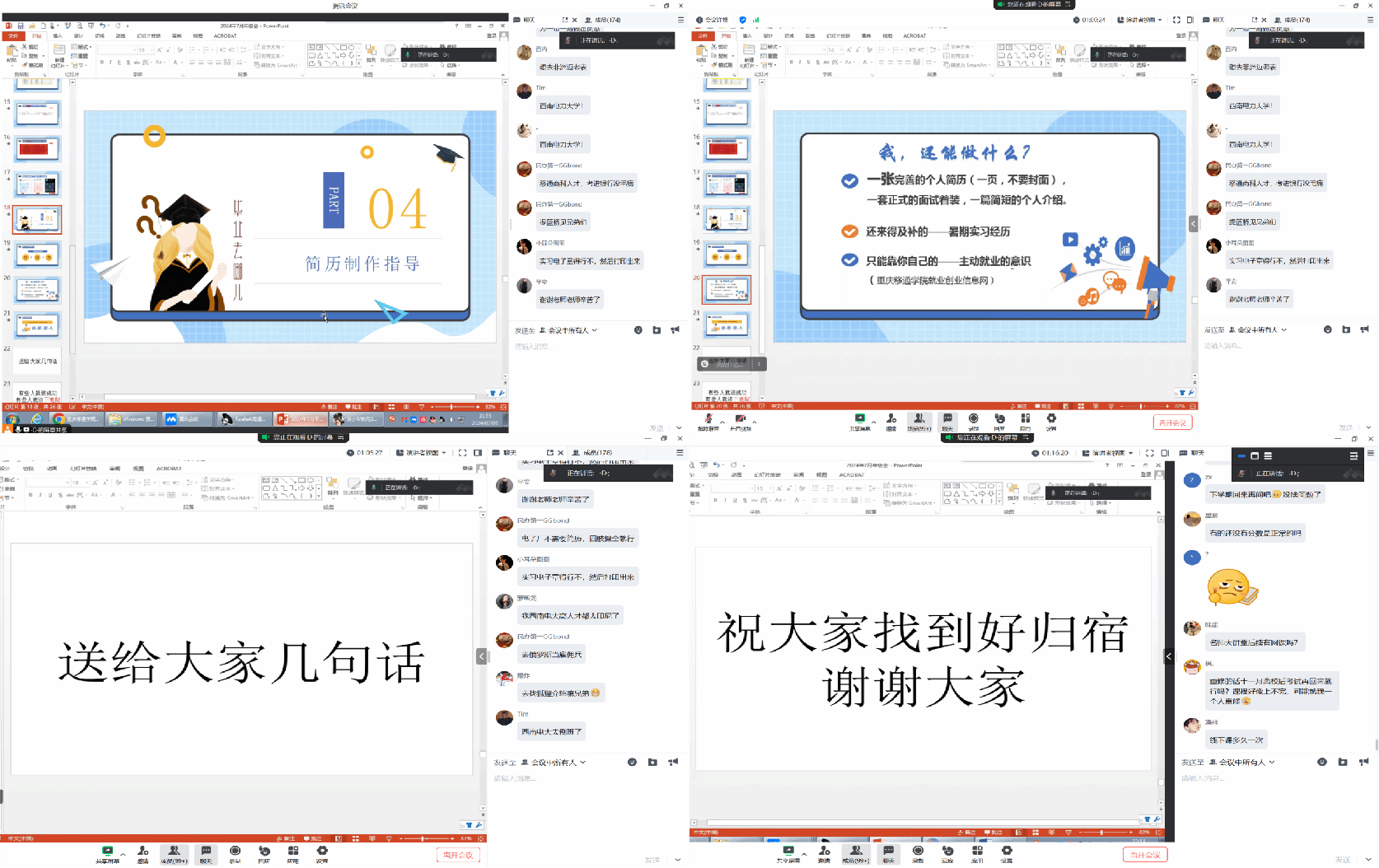The image size is (1379, 868).
Task: Click 离开会议 in the 01:00:24 meeting window
Action: click(1172, 422)
